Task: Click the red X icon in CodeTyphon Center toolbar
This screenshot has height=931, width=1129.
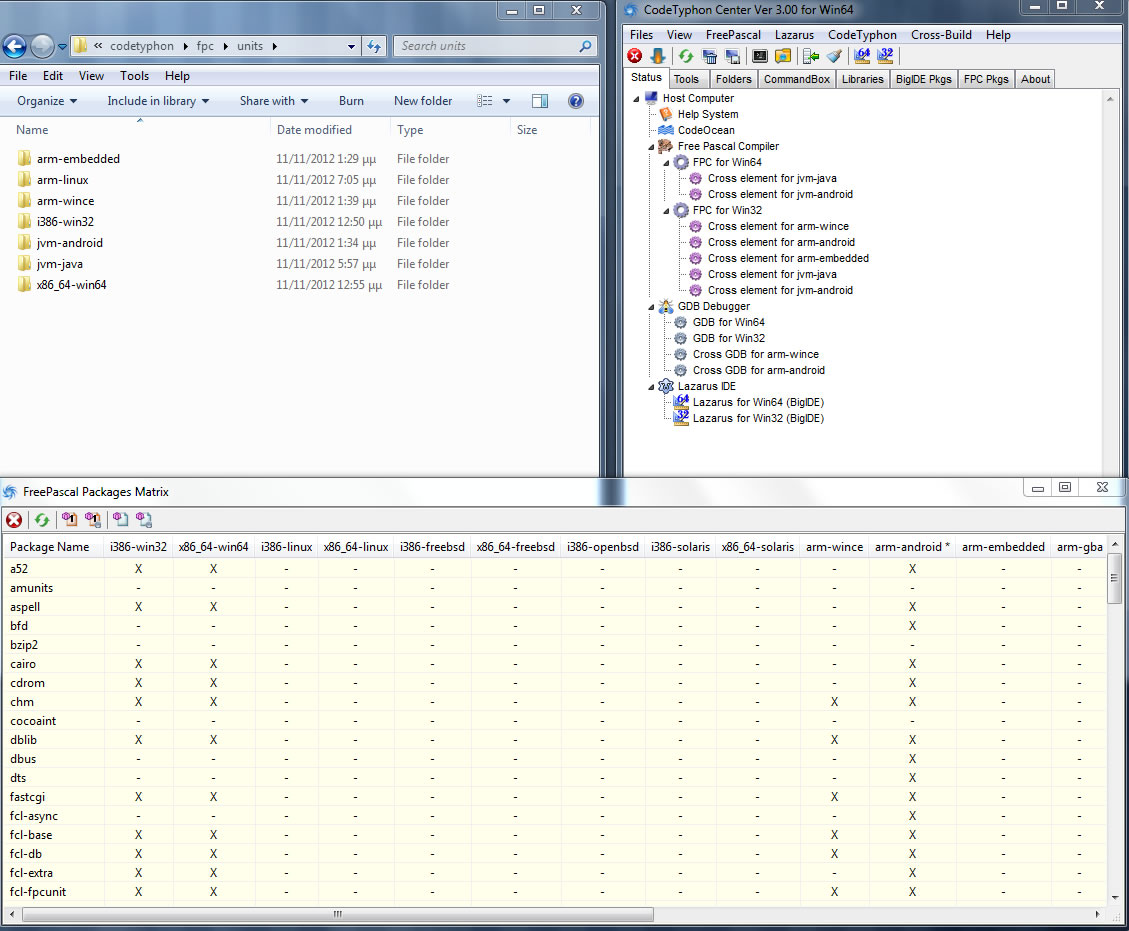Action: 634,56
